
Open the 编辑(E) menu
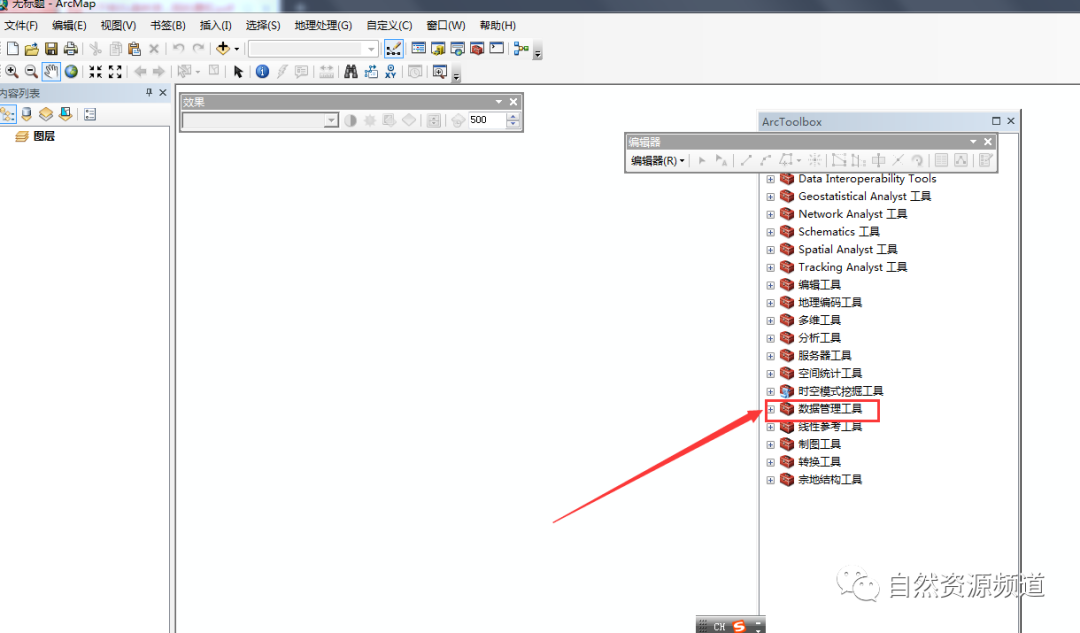pyautogui.click(x=69, y=25)
